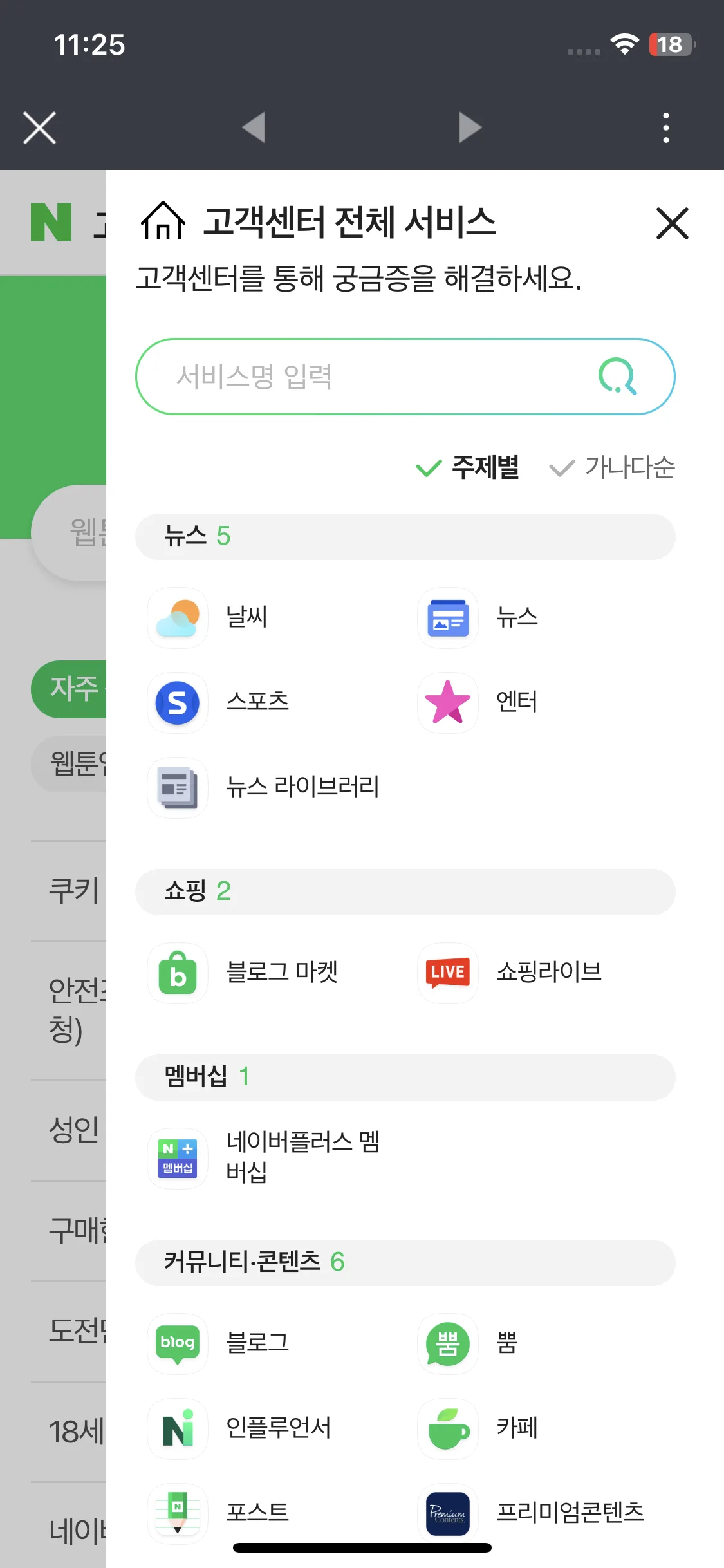This screenshot has height=1568, width=724.
Task: Open the 날씨 weather service icon
Action: [178, 617]
